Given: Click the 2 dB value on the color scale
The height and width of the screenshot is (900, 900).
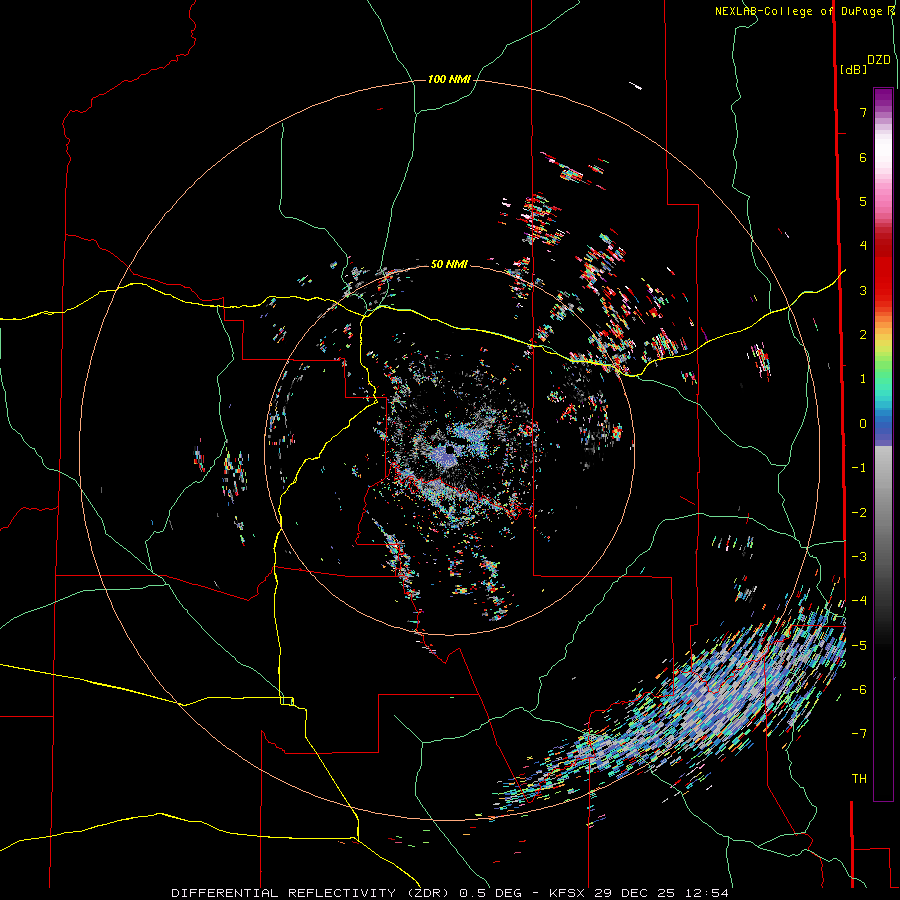Looking at the screenshot, I should coord(863,335).
